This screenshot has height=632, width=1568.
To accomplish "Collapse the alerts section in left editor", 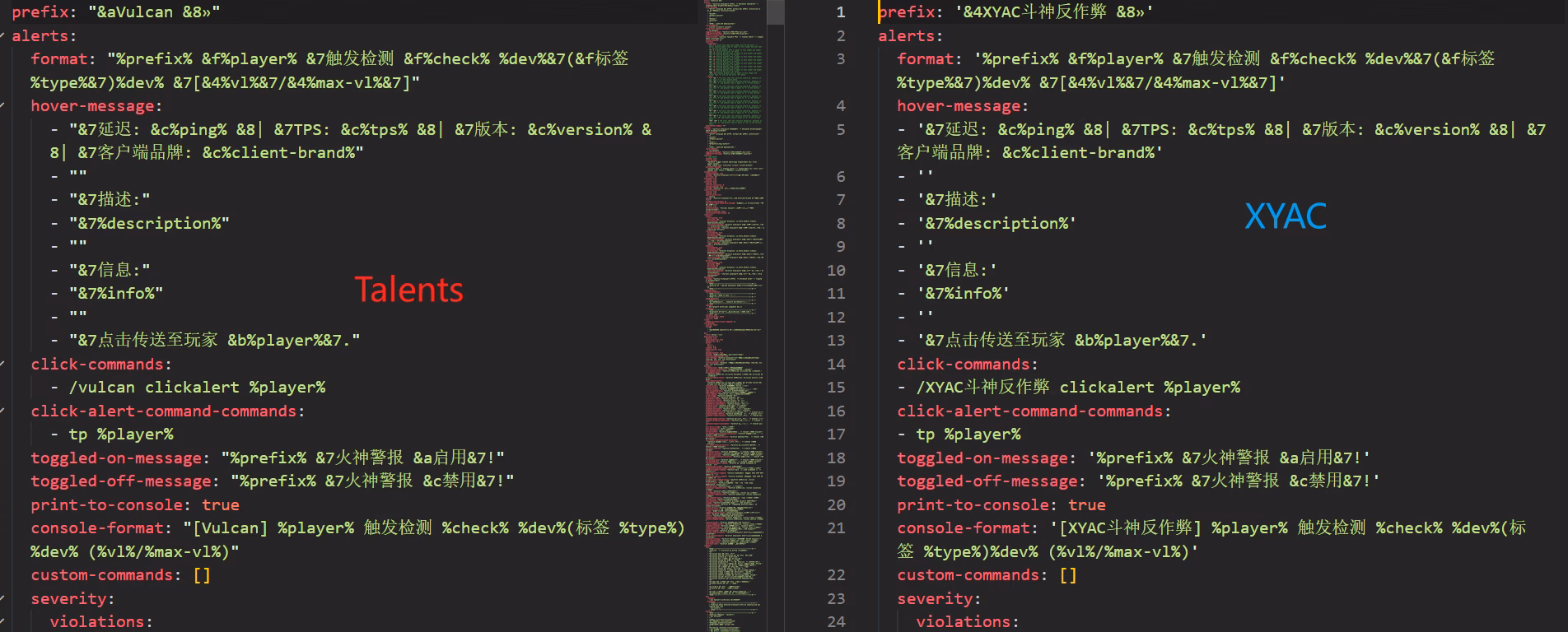I will coord(3,36).
